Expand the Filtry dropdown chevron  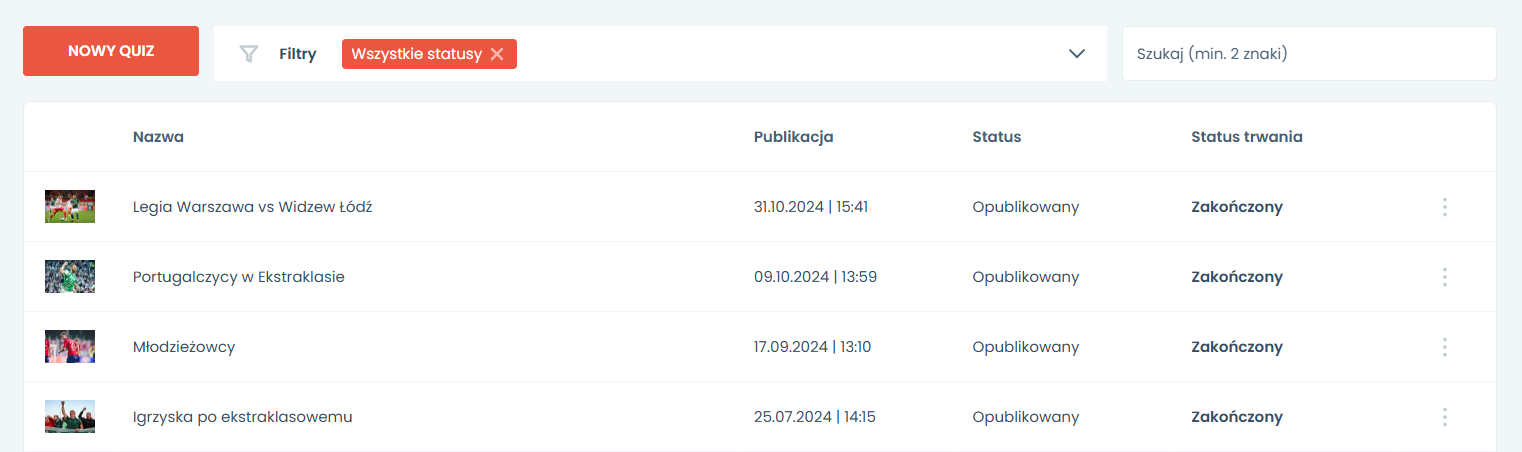pos(1076,54)
